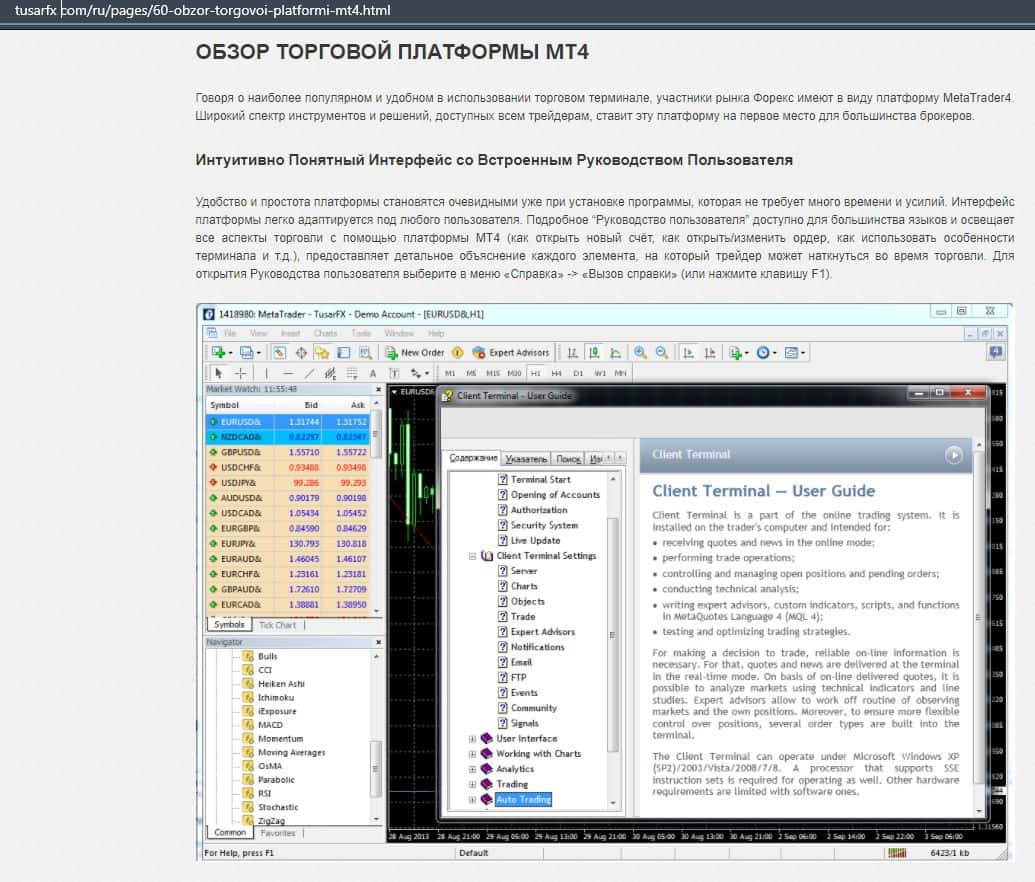1035x882 pixels.
Task: Open the Security System help topic
Action: point(544,525)
